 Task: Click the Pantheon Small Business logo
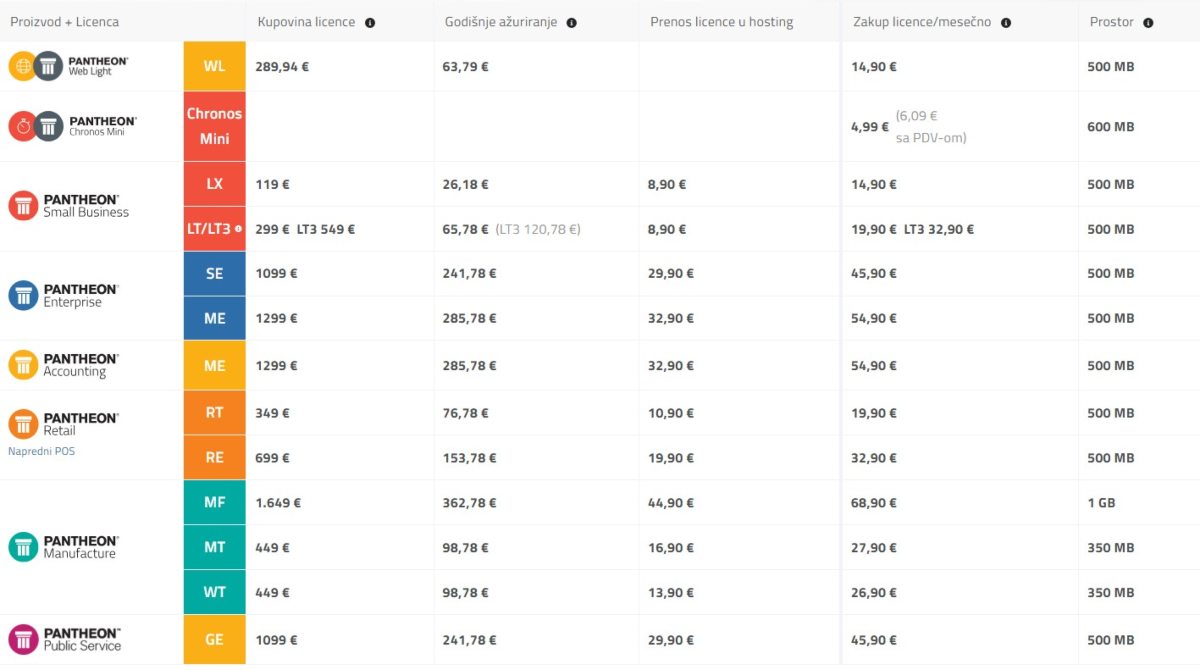70,206
